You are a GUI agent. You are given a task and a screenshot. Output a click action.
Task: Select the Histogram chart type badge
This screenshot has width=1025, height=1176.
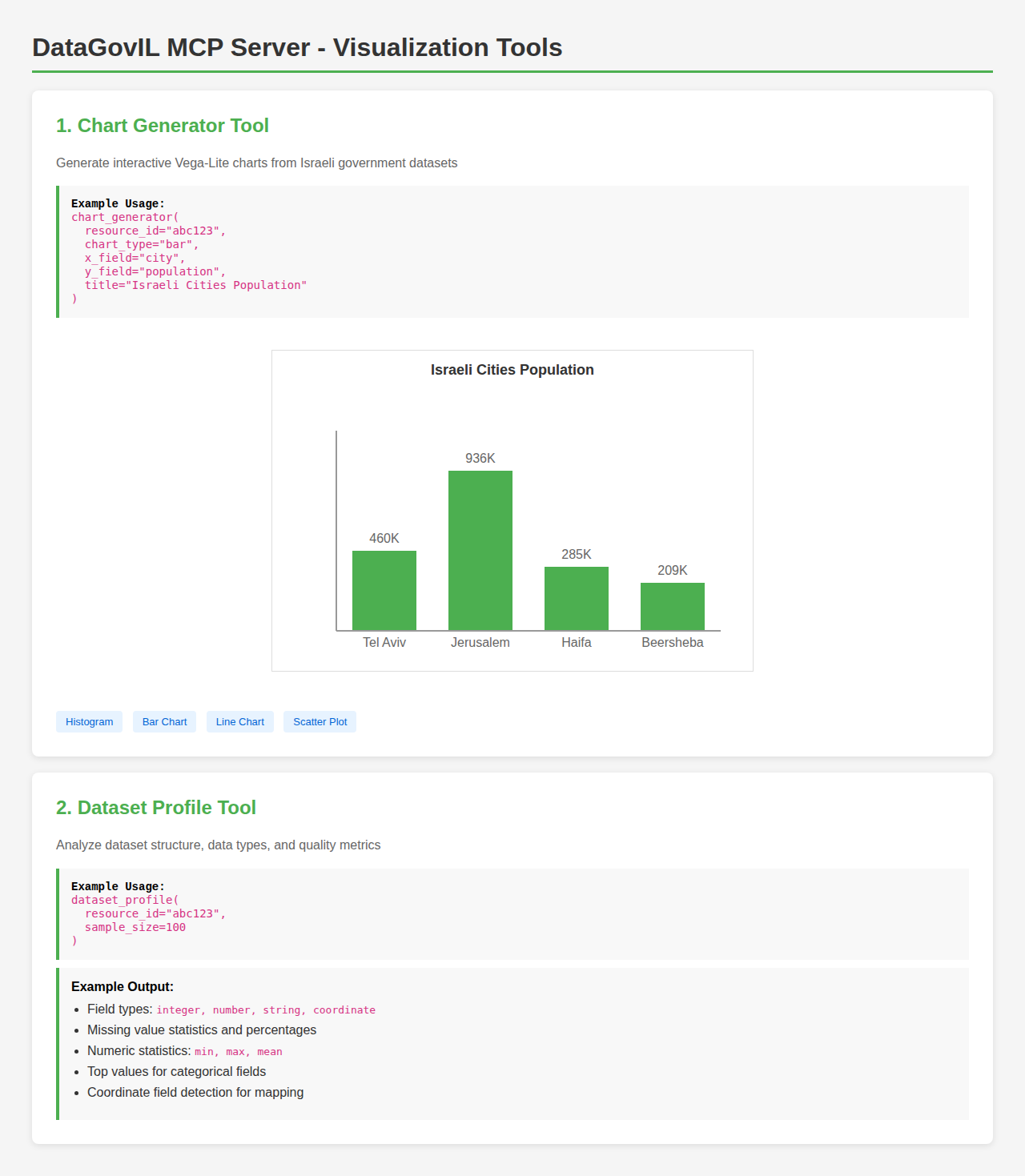coord(89,721)
